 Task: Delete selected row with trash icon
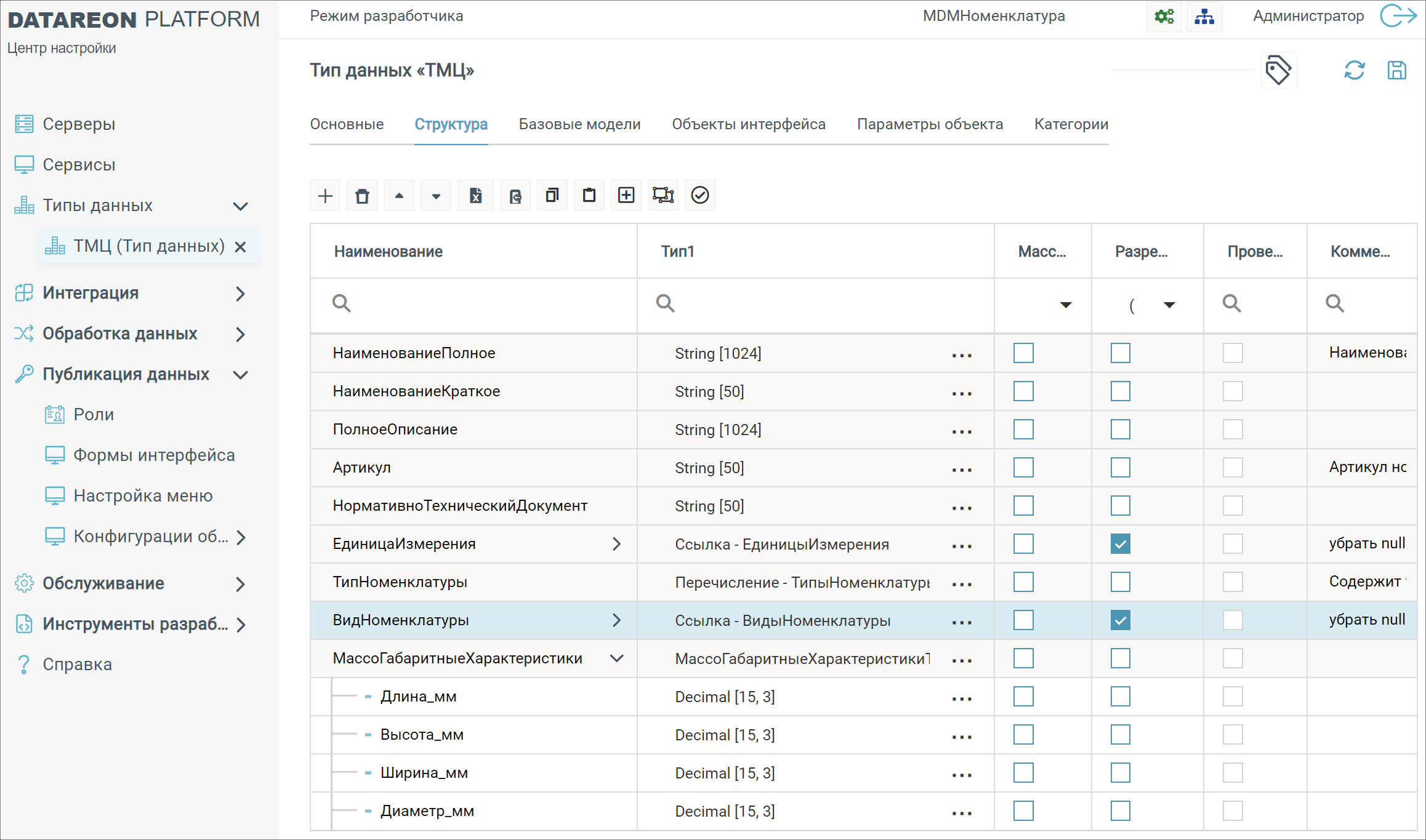(x=362, y=196)
